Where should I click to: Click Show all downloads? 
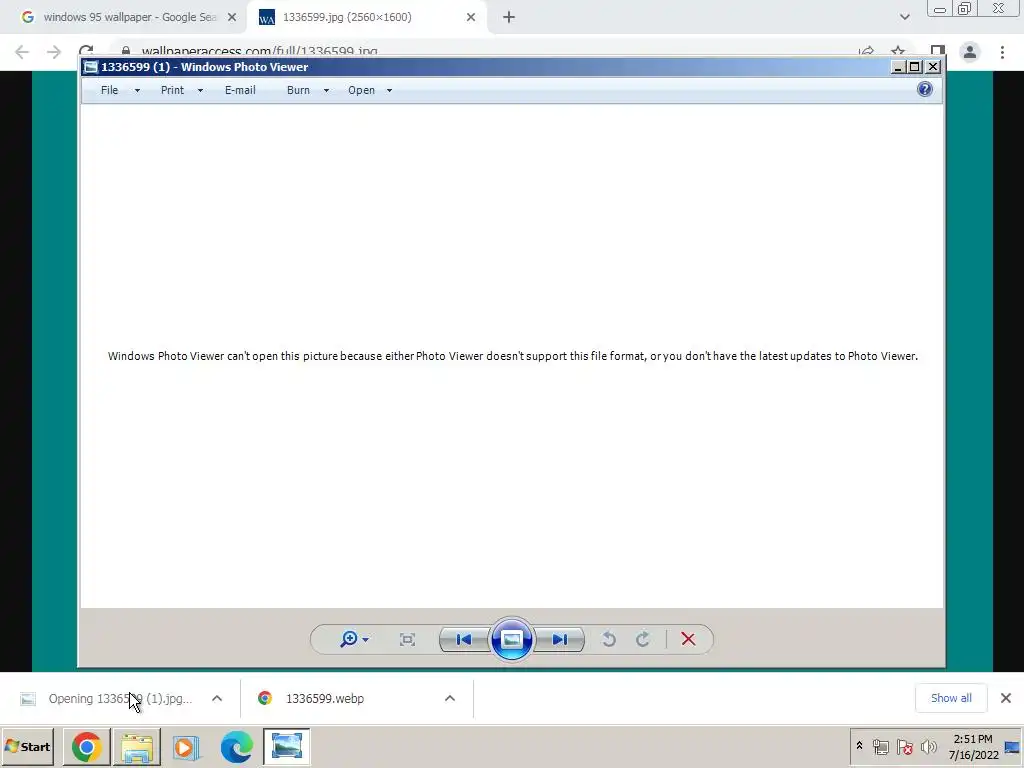pos(951,698)
